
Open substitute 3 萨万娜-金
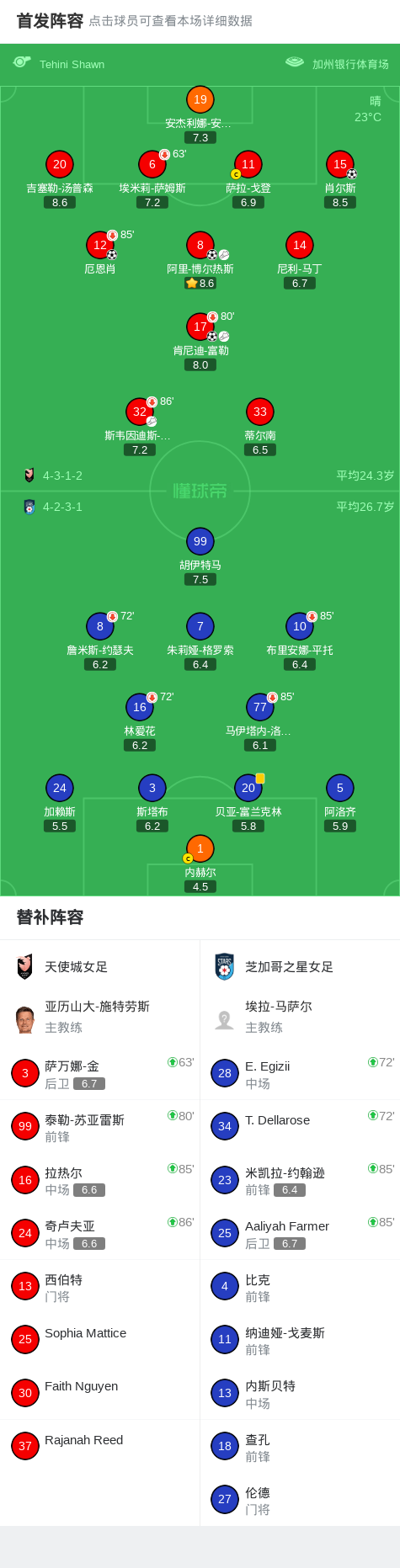[25, 1073]
